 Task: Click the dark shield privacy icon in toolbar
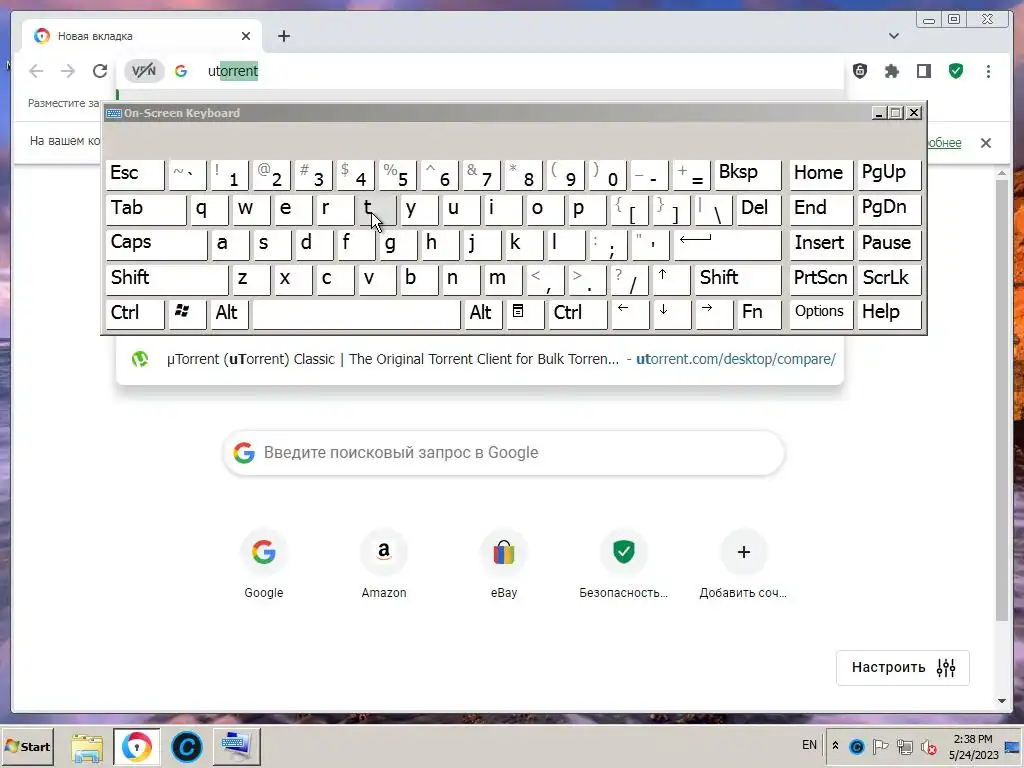tap(860, 71)
